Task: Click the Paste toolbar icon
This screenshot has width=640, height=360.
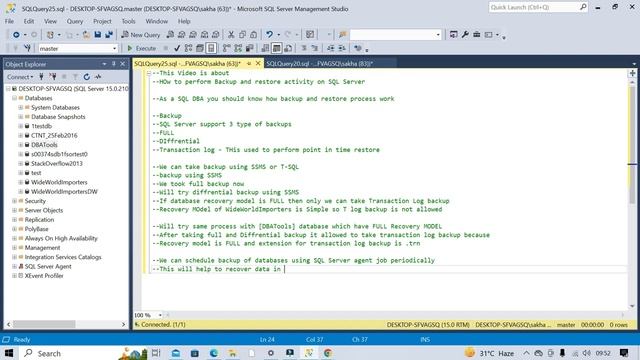Action: tap(253, 35)
